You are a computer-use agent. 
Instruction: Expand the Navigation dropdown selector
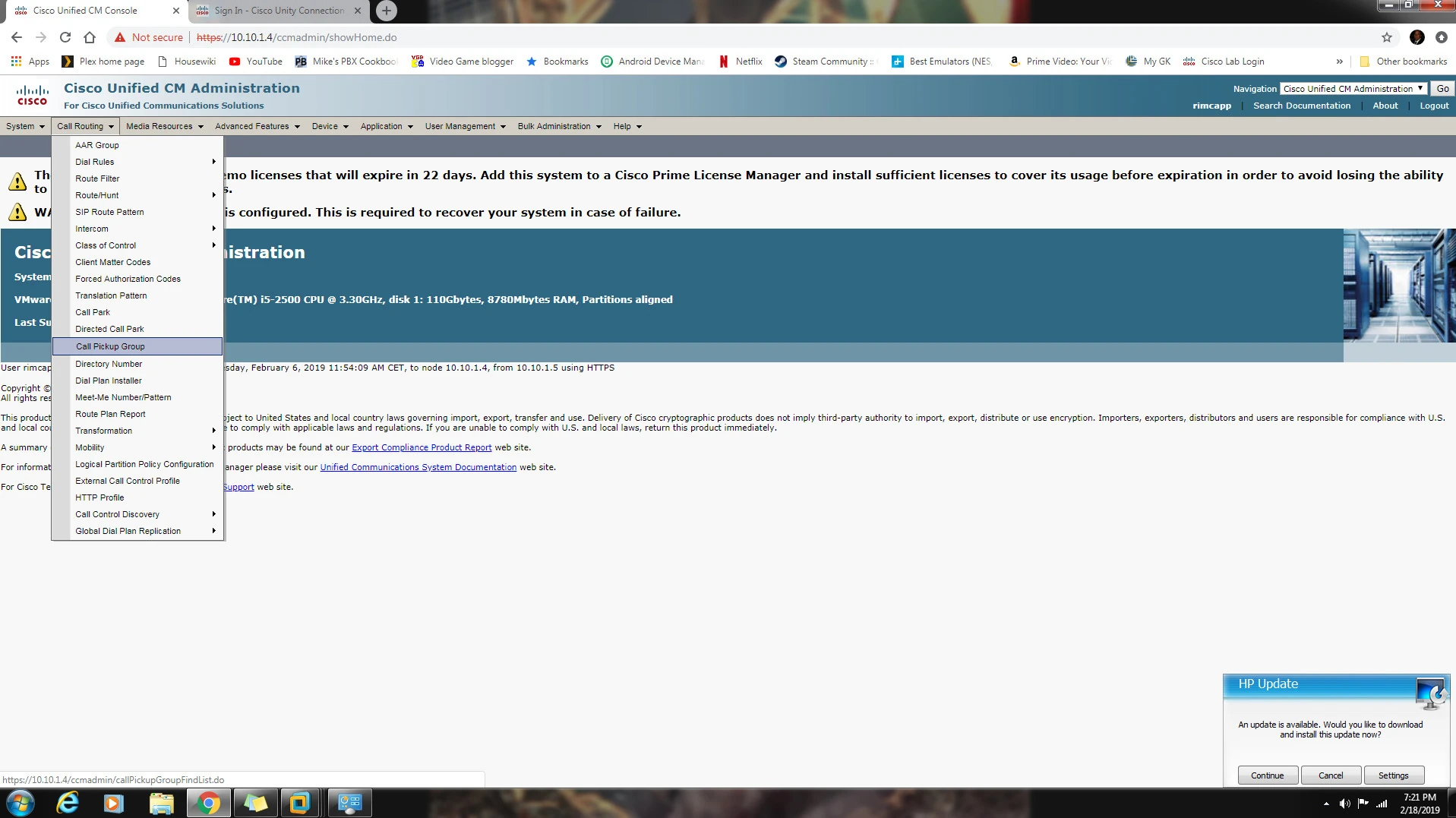coord(1353,89)
